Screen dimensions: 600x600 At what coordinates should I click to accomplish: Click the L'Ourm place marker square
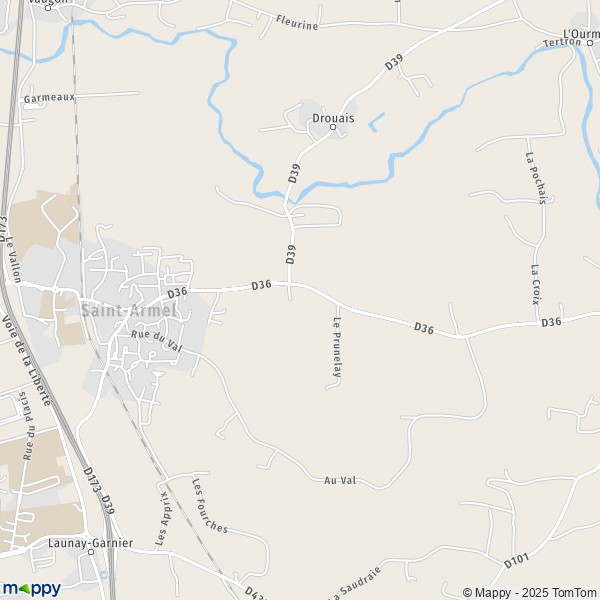(590, 43)
